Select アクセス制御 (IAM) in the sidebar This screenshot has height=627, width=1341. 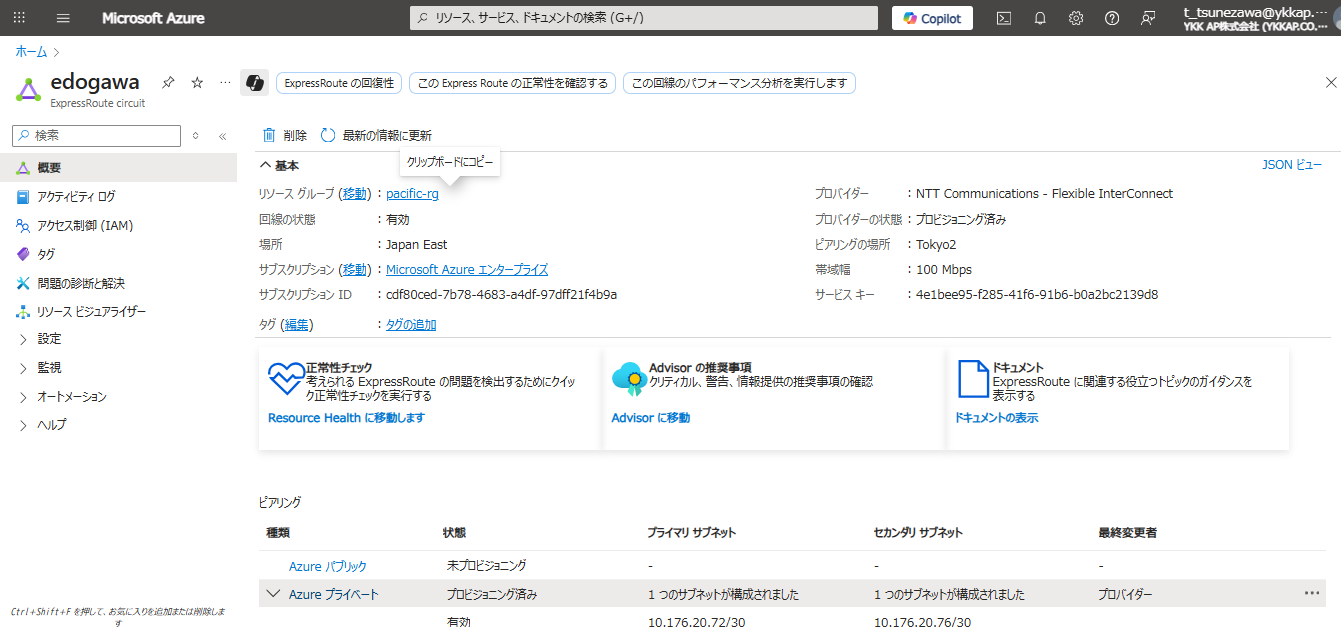[85, 226]
